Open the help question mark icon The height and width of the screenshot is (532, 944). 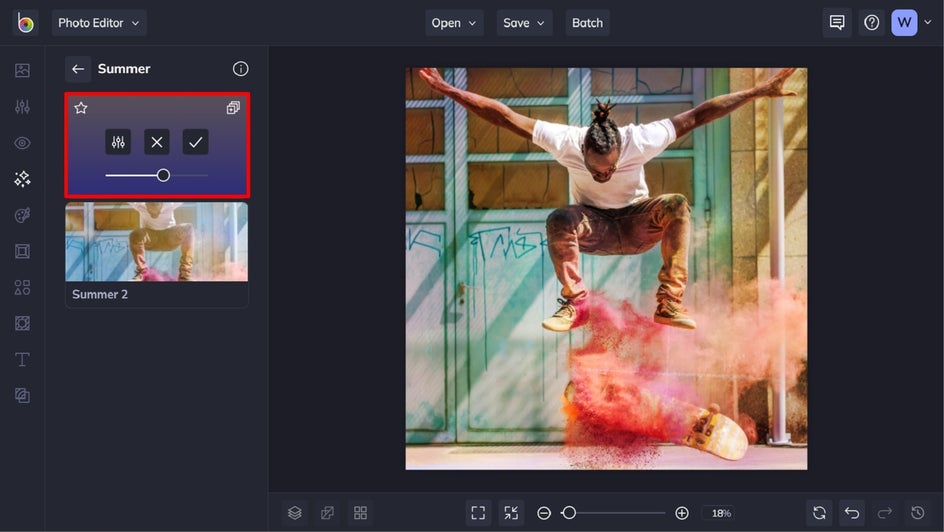point(871,23)
